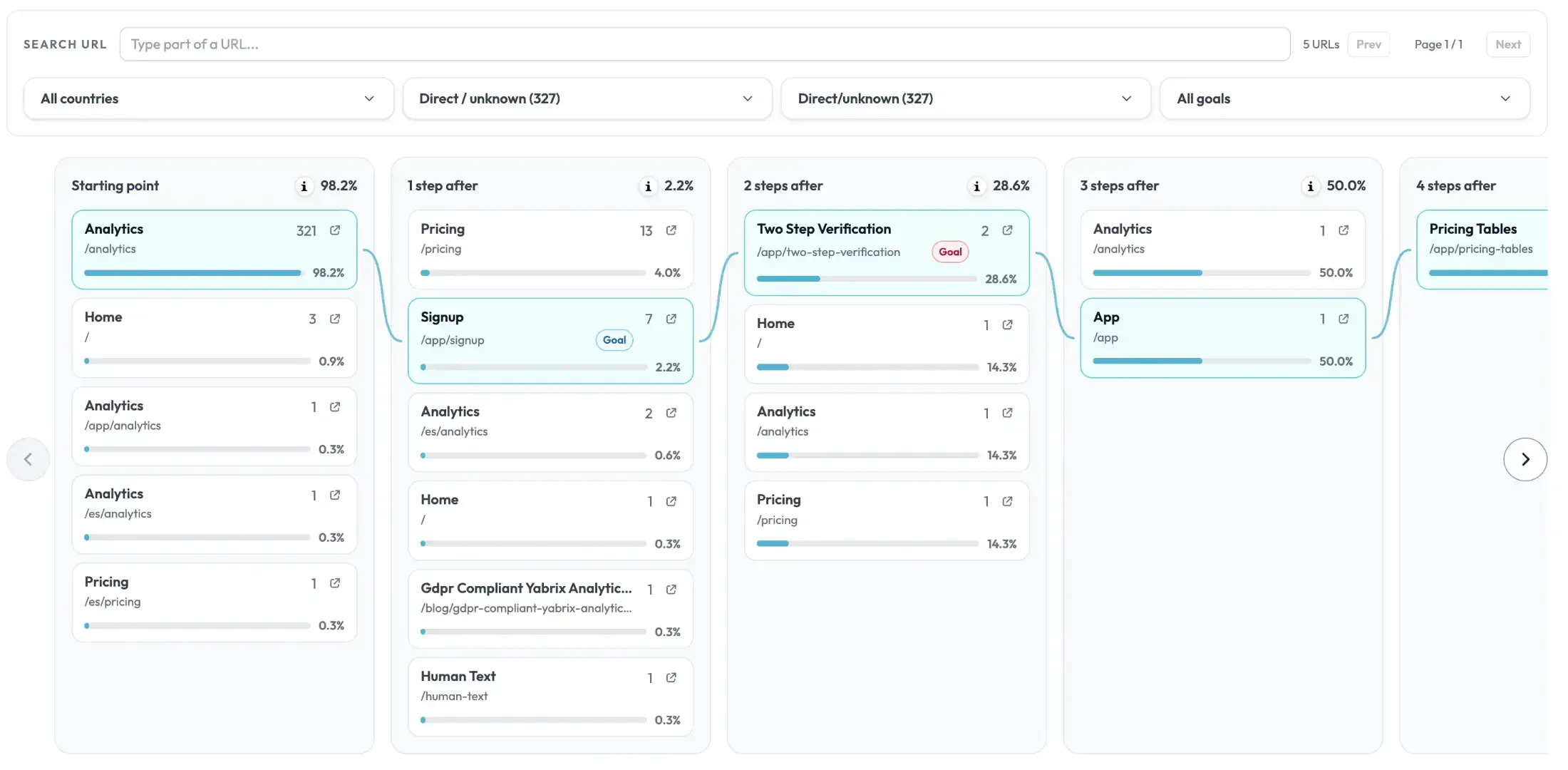Open external link on Signup card

[671, 319]
